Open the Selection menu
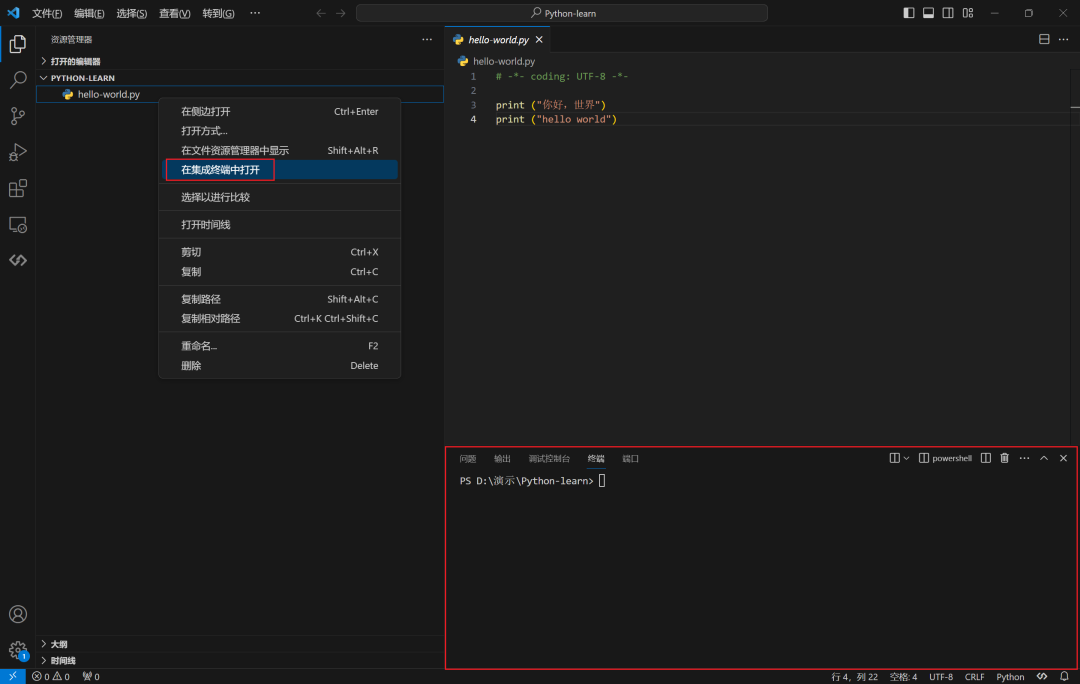Image resolution: width=1080 pixels, height=684 pixels. 132,13
